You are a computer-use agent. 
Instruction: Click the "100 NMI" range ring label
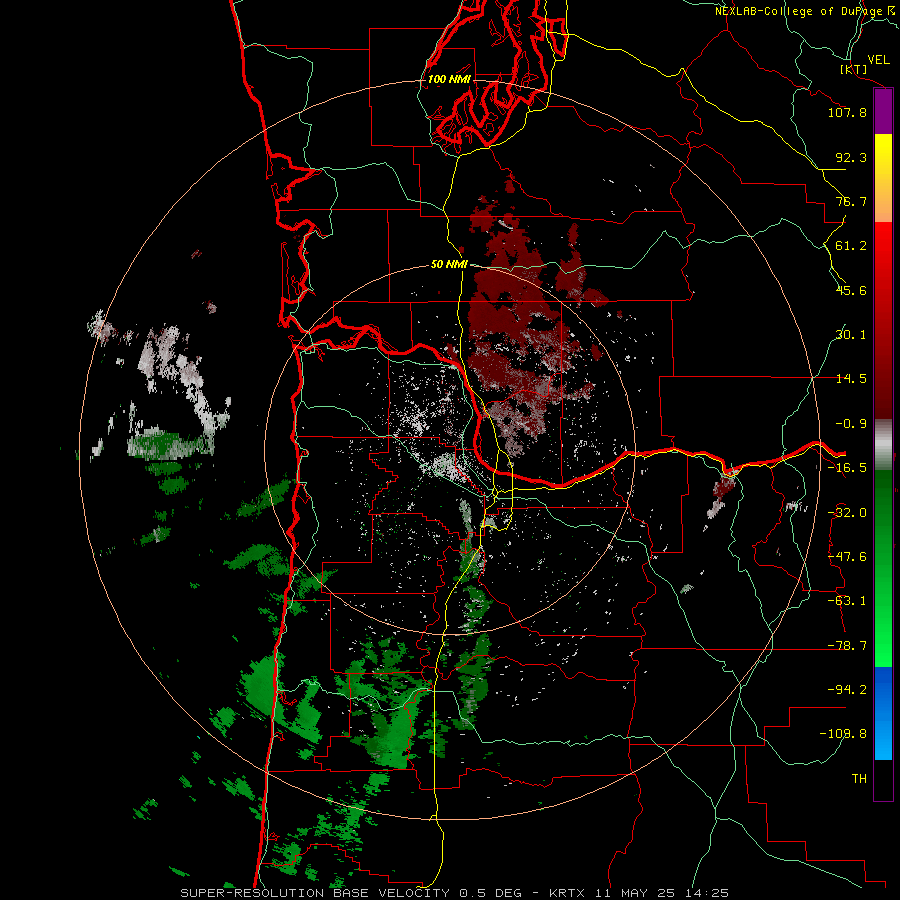coord(449,79)
